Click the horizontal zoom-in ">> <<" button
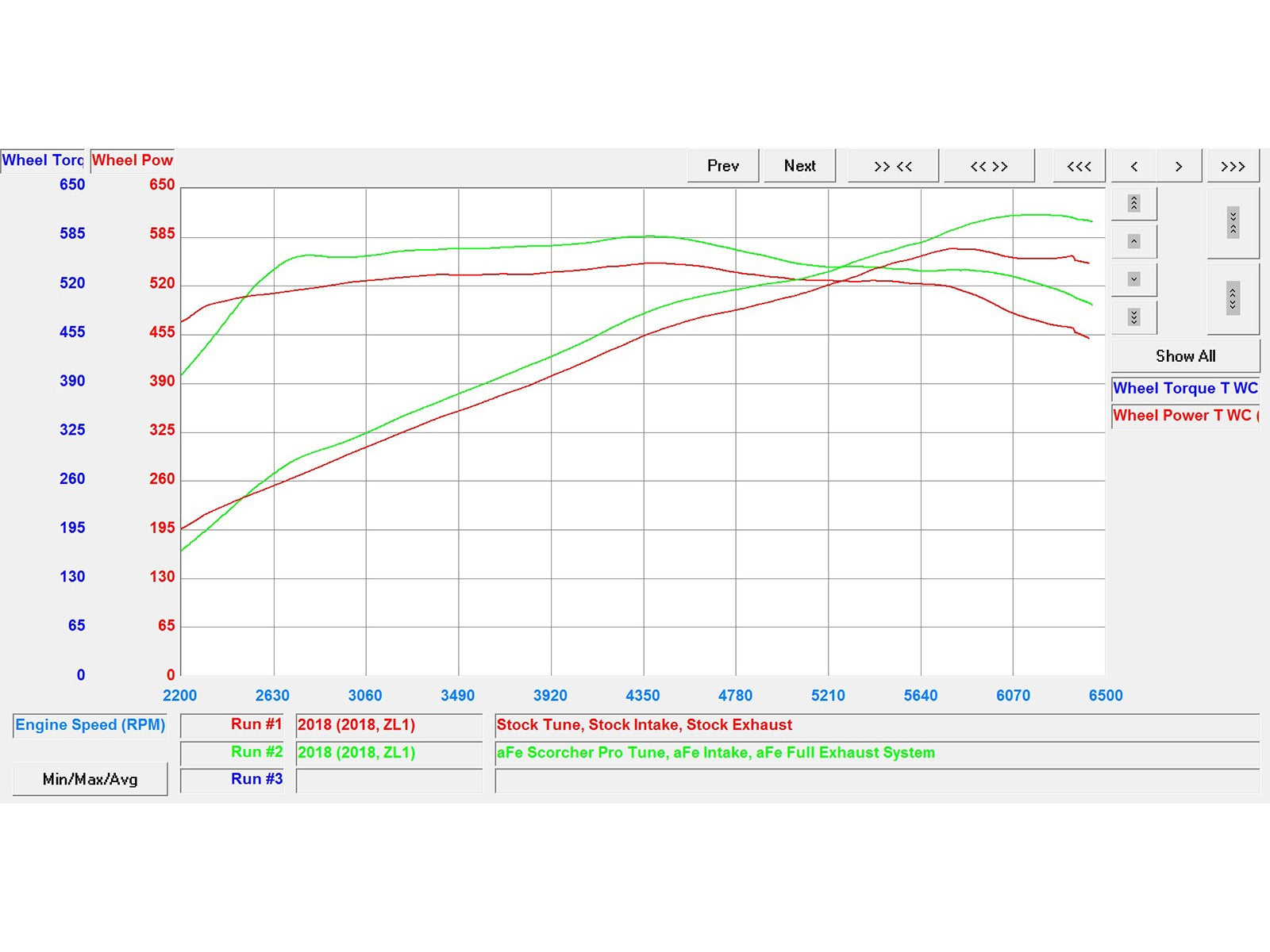 (x=893, y=166)
